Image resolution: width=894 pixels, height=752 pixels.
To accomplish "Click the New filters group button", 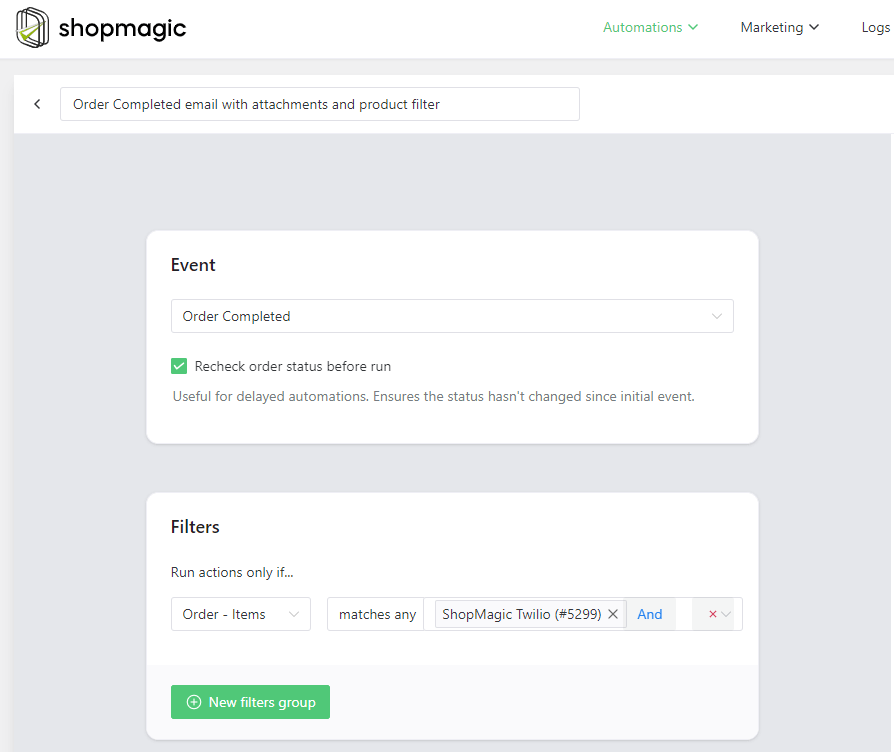I will coord(250,702).
